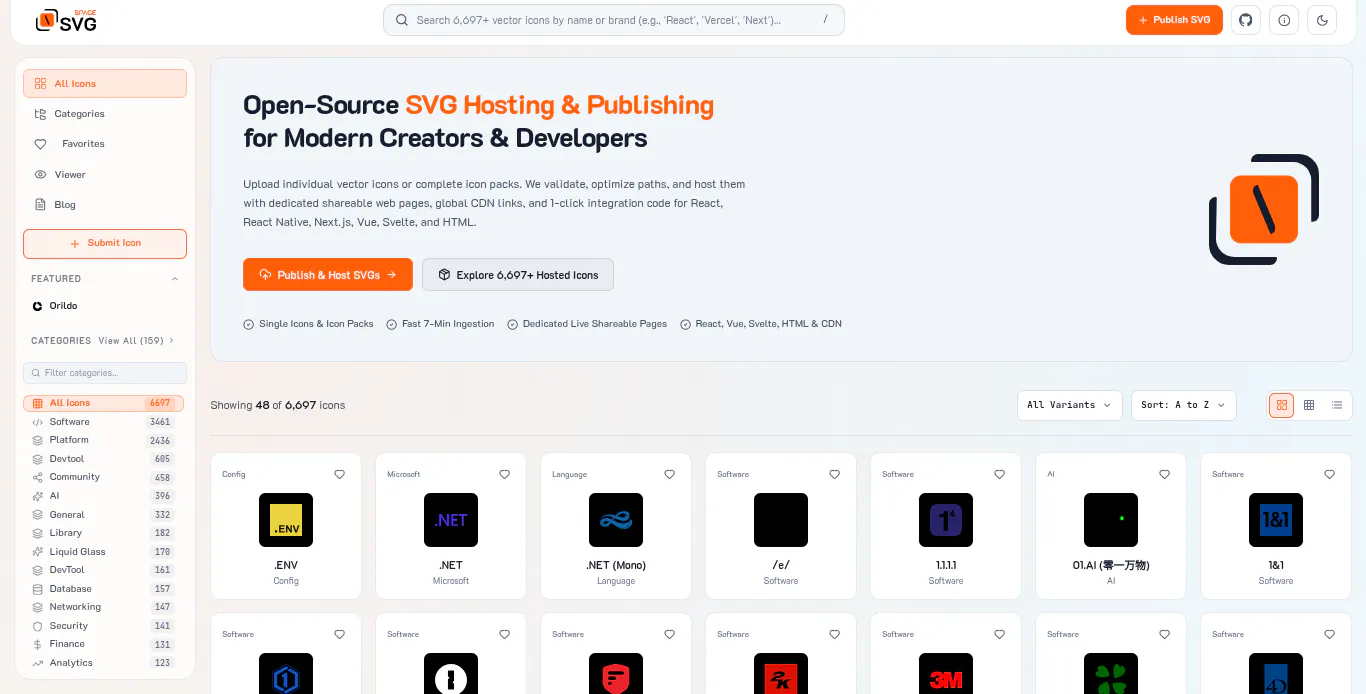Click the SVG Space logo
This screenshot has width=1366, height=694.
tap(66, 20)
